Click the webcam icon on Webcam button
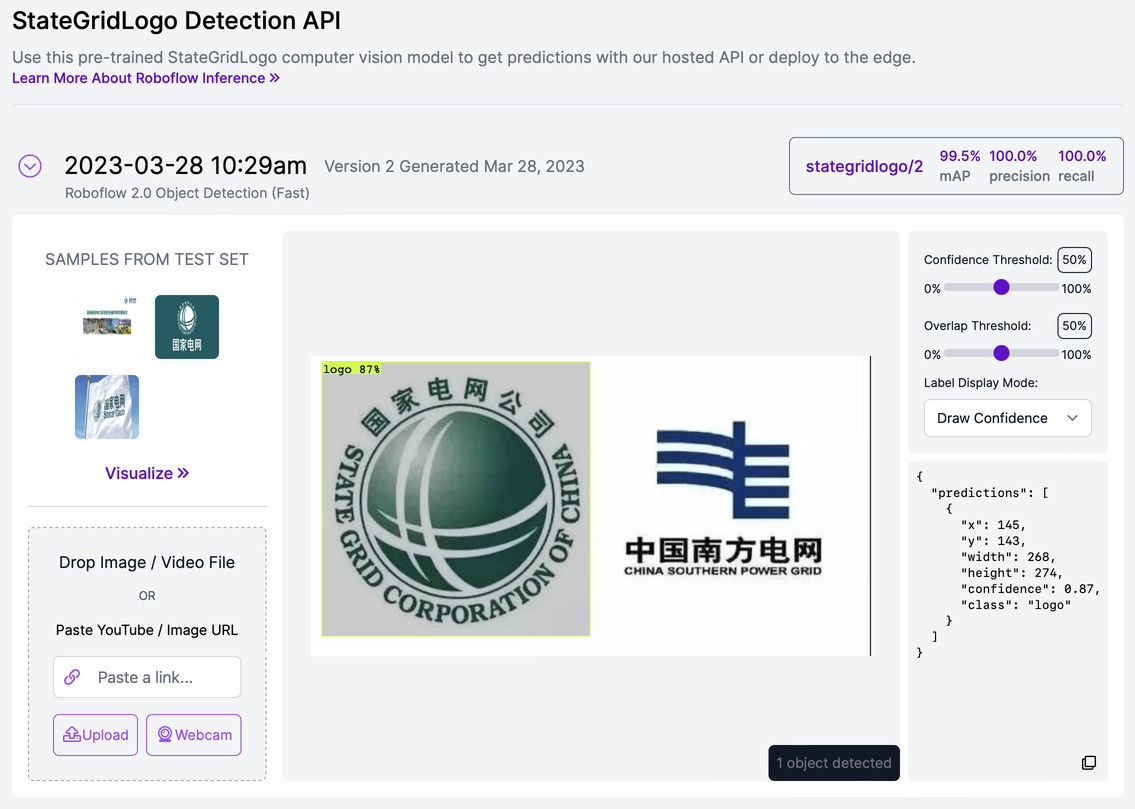This screenshot has height=809, width=1135. point(164,735)
